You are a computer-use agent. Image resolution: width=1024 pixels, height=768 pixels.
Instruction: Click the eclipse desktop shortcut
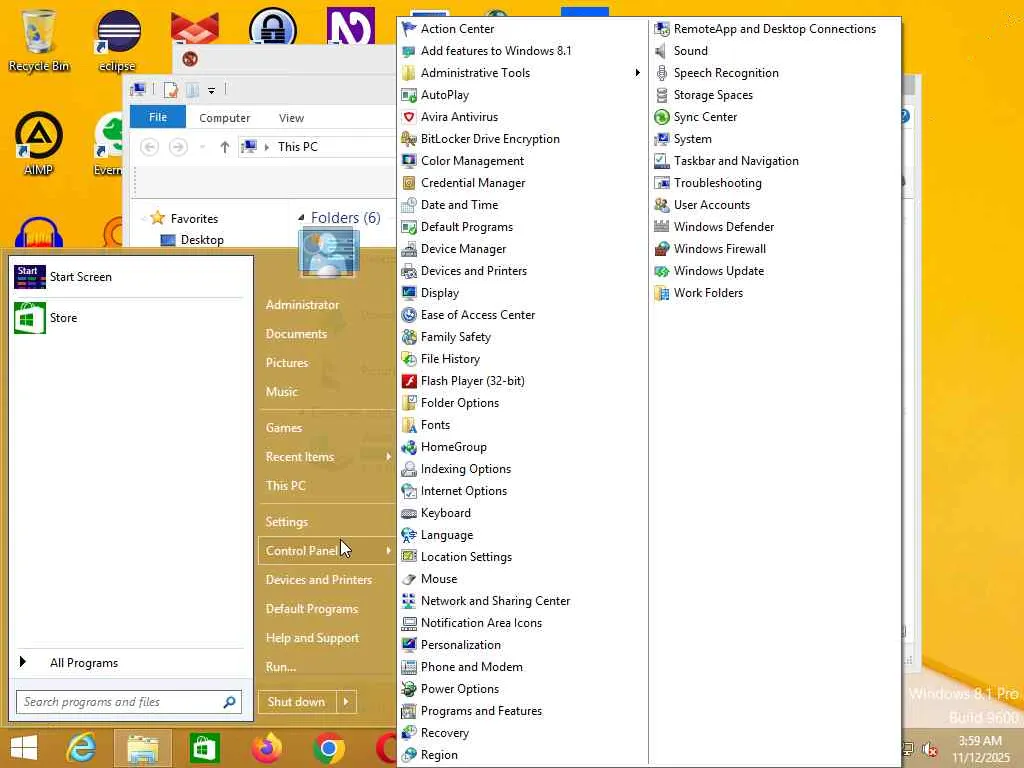click(x=118, y=40)
